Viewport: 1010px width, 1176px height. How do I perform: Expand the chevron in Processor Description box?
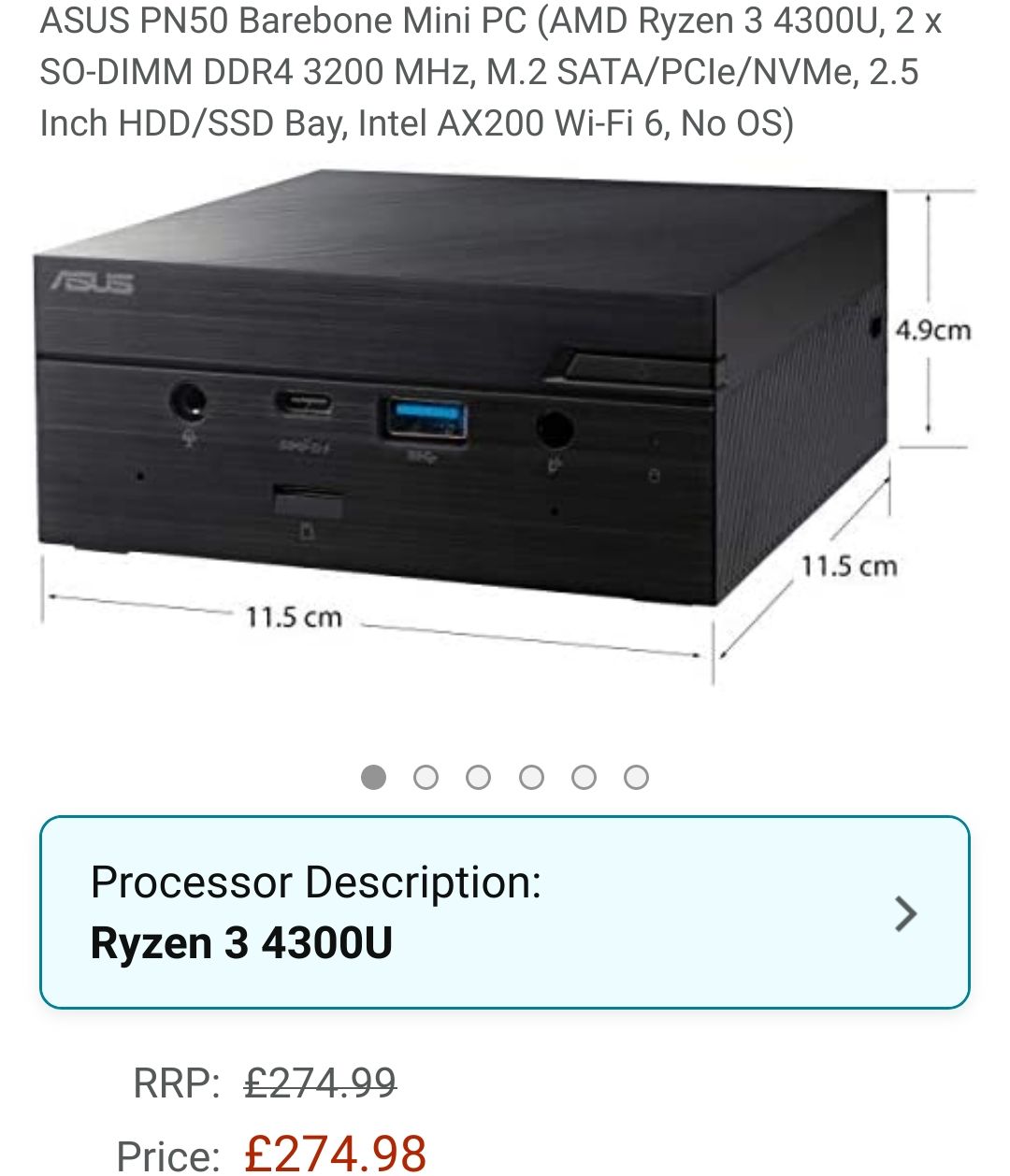pos(904,913)
